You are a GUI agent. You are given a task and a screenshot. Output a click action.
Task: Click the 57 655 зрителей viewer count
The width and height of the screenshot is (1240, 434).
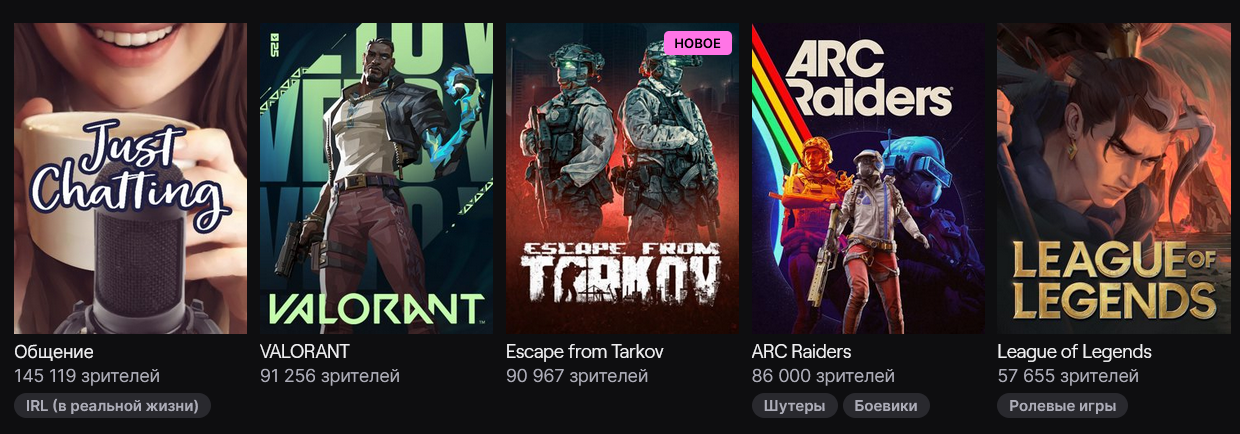point(1068,376)
